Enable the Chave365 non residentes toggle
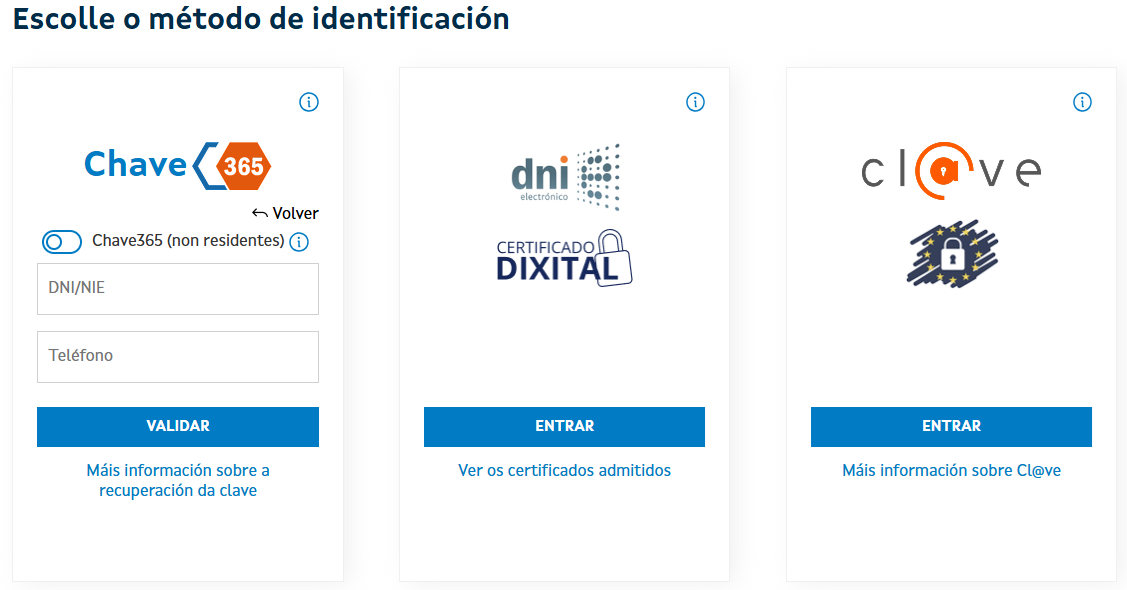The height and width of the screenshot is (590, 1127). click(x=62, y=242)
